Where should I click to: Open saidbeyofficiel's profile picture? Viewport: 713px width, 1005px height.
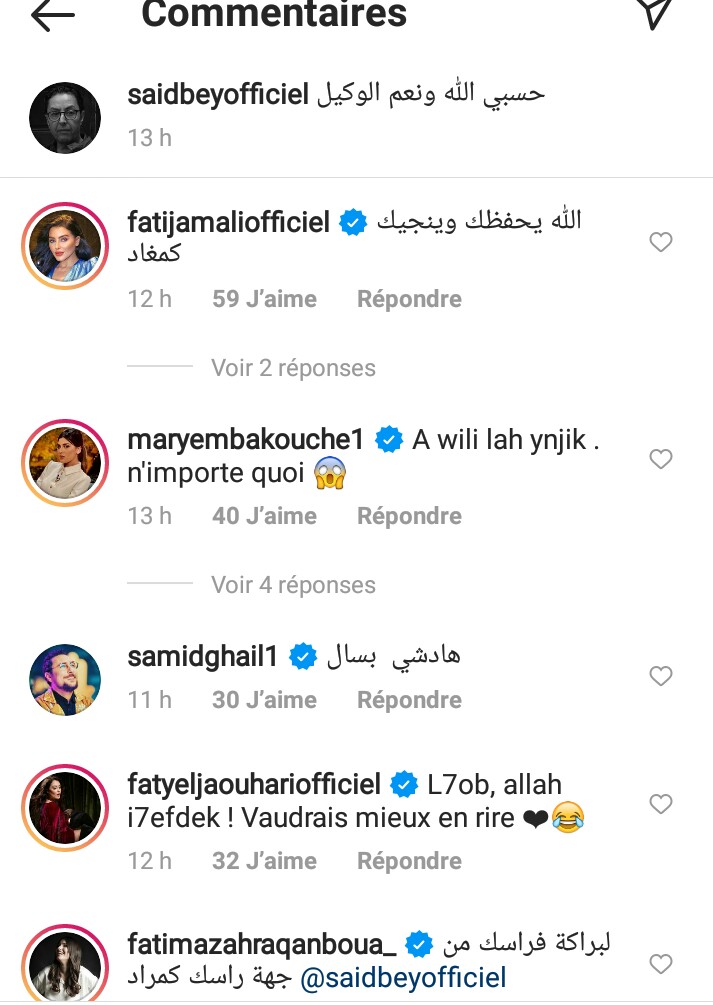[65, 118]
